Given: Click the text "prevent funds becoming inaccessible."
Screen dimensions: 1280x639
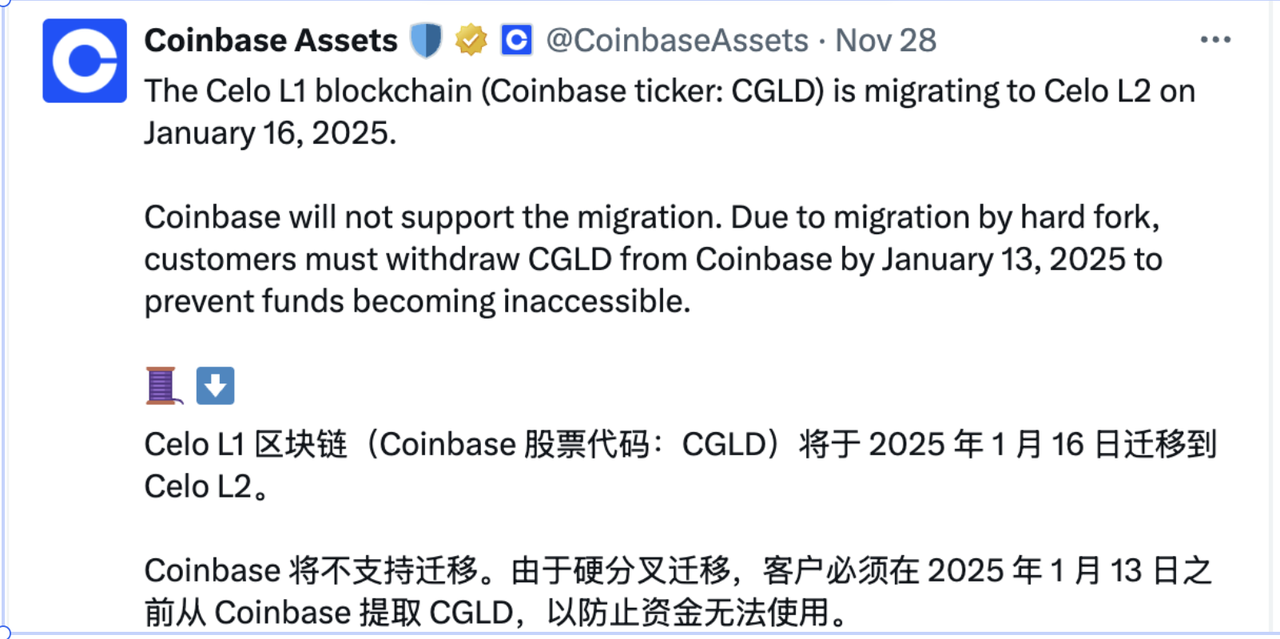Looking at the screenshot, I should point(417,302).
